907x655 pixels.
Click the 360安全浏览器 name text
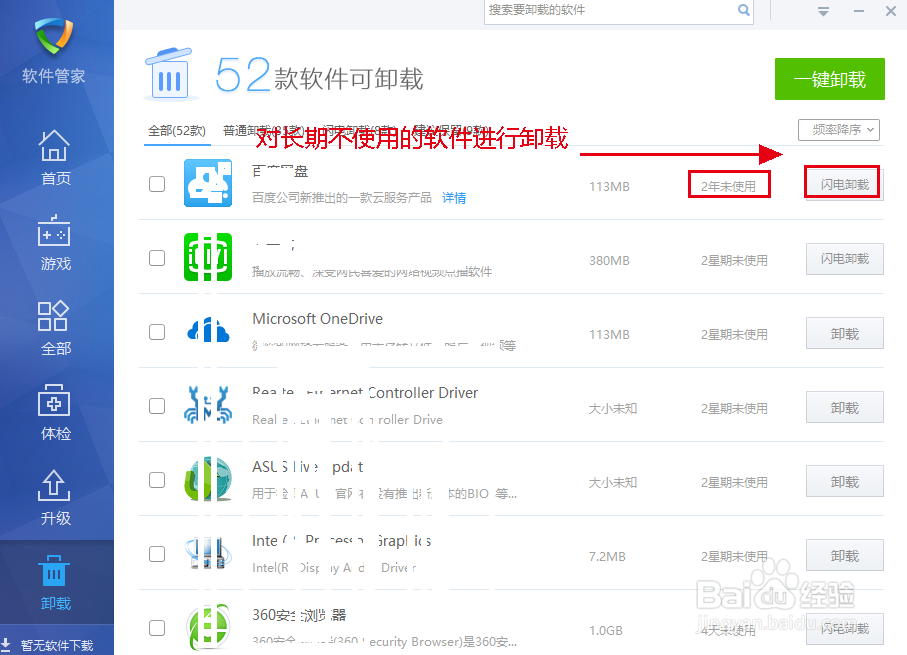click(299, 614)
